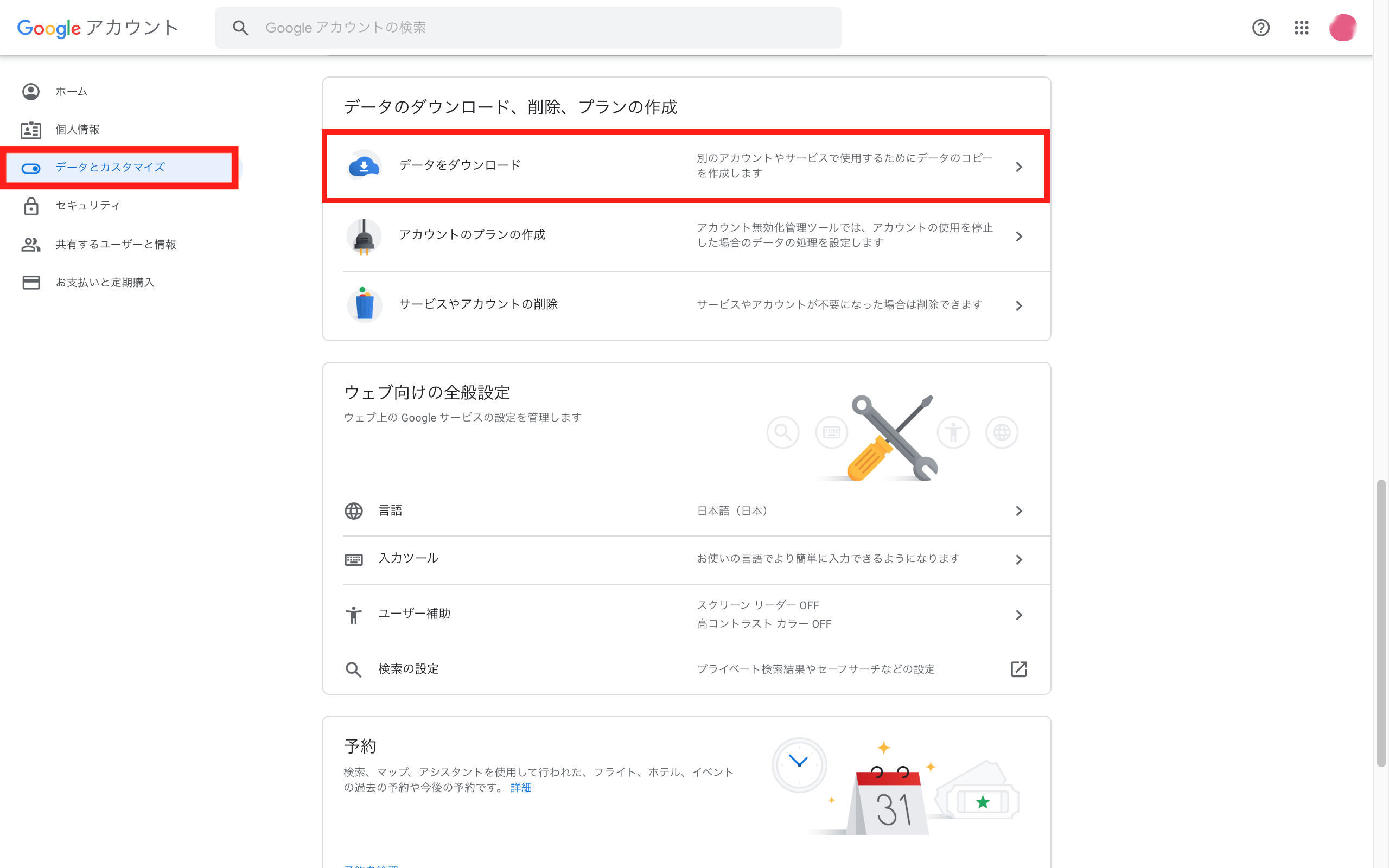
Task: Expand the ユーザー補助 row chevron
Action: 1020,614
